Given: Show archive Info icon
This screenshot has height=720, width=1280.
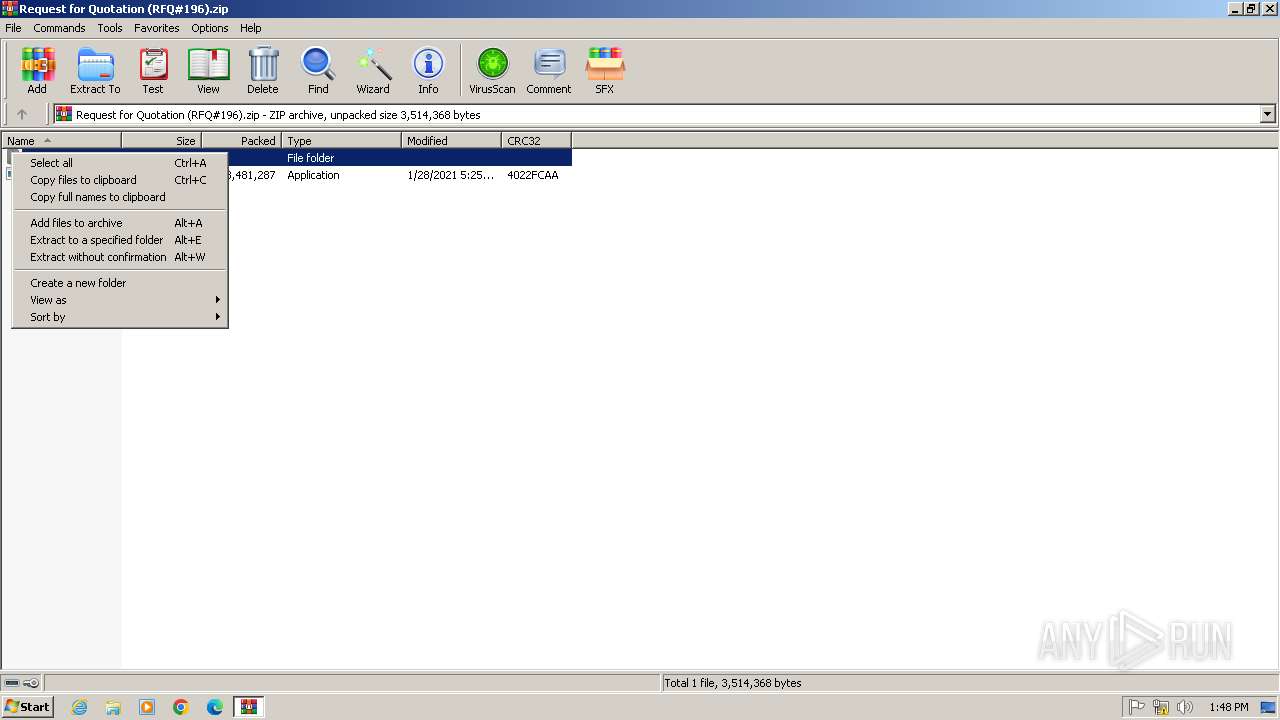Looking at the screenshot, I should point(428,70).
